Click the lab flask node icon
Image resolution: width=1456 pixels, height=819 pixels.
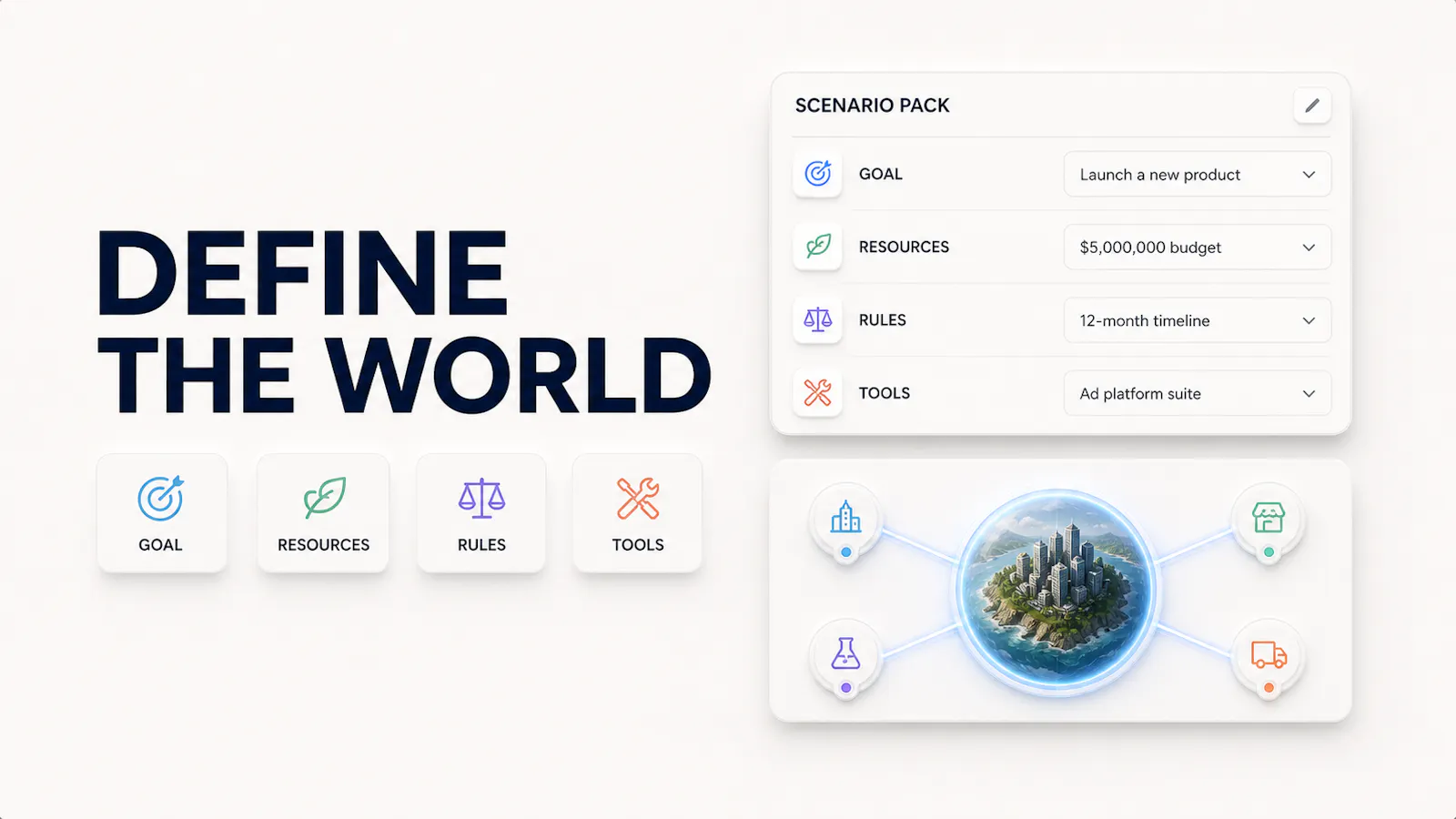click(x=845, y=653)
